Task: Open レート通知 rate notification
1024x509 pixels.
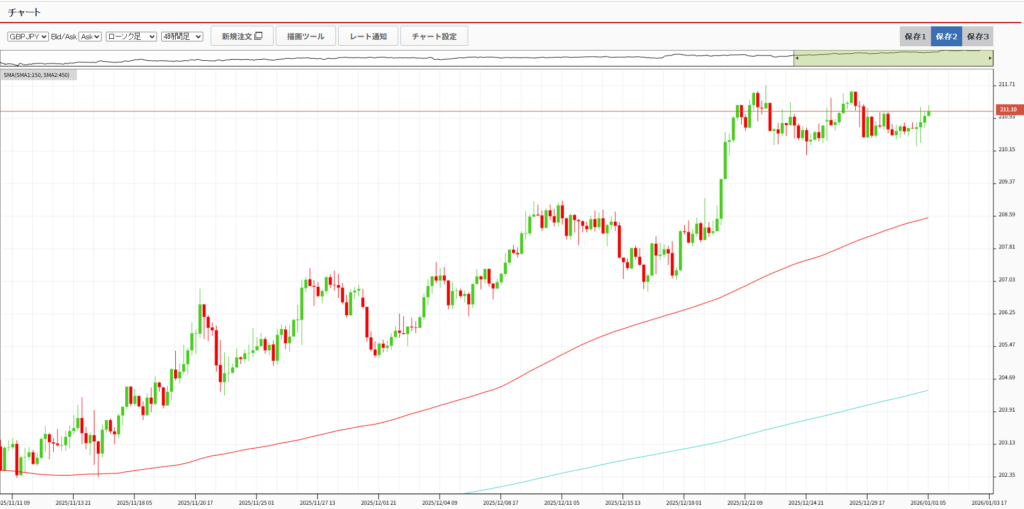Action: pos(368,36)
